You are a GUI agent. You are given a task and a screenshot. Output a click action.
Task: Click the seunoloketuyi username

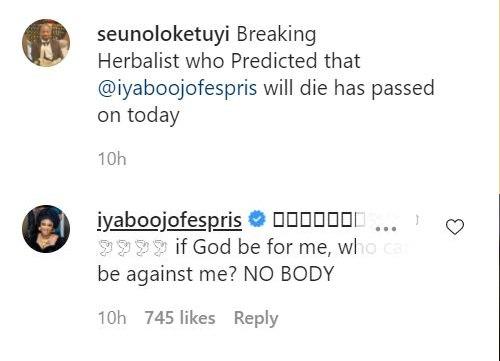click(163, 34)
